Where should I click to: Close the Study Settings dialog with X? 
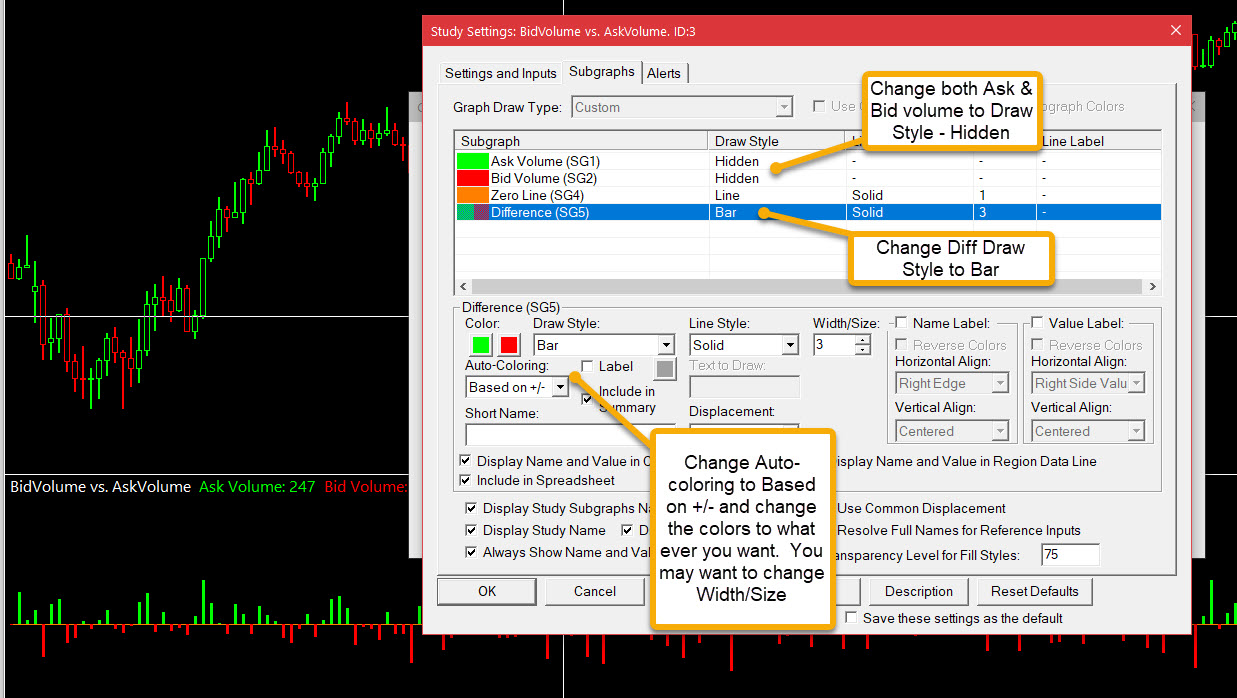click(x=1175, y=31)
